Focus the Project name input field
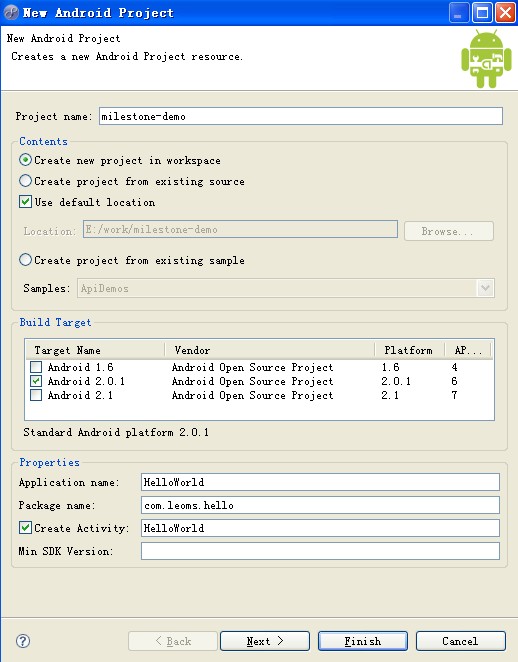This screenshot has height=662, width=518. tap(301, 116)
